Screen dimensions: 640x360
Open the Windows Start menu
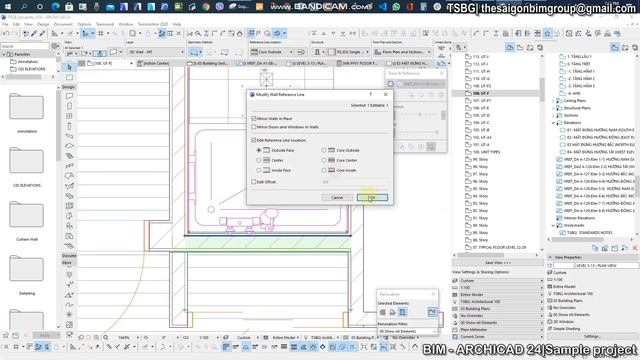(x=7, y=7)
